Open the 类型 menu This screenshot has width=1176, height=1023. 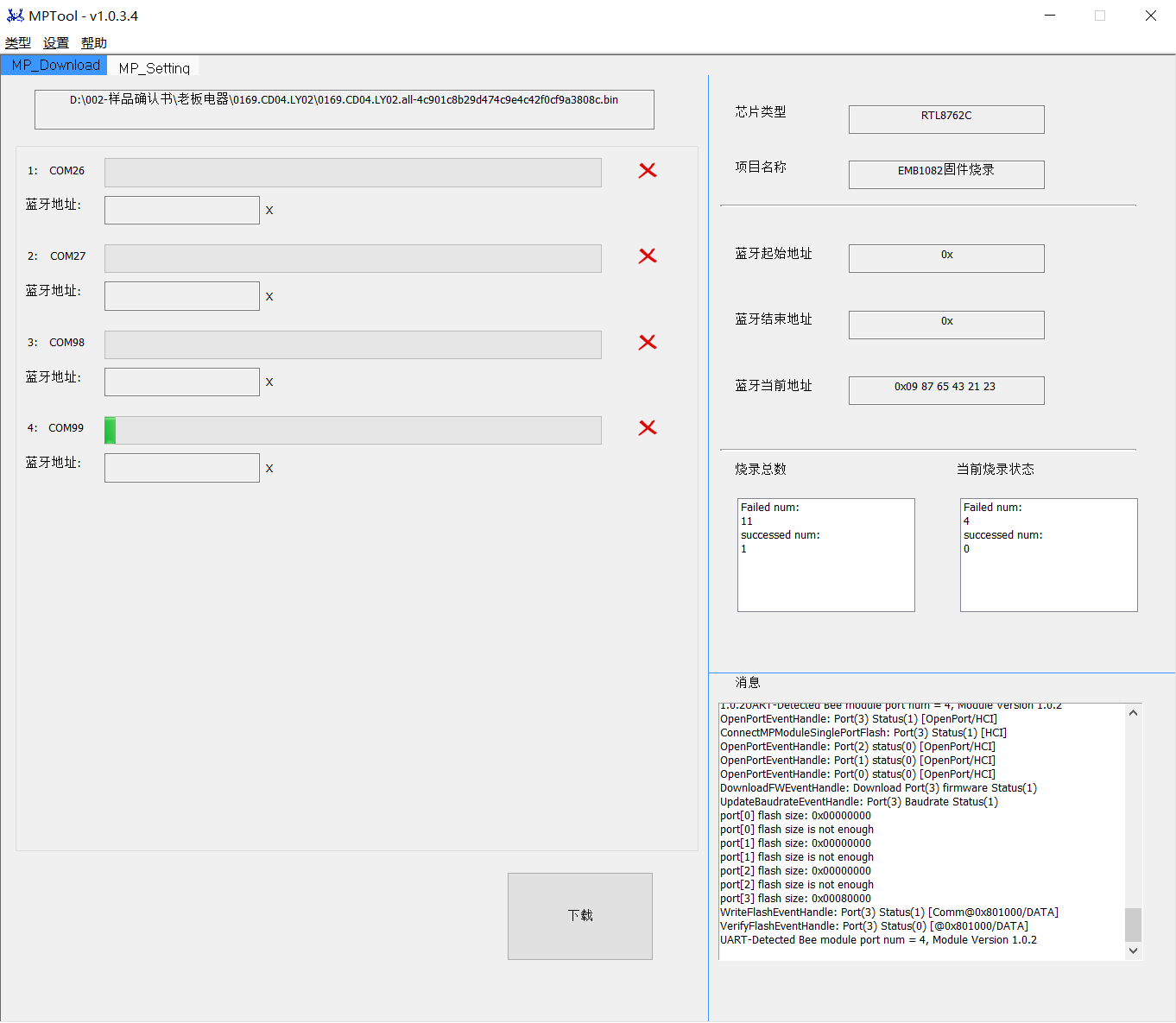17,43
